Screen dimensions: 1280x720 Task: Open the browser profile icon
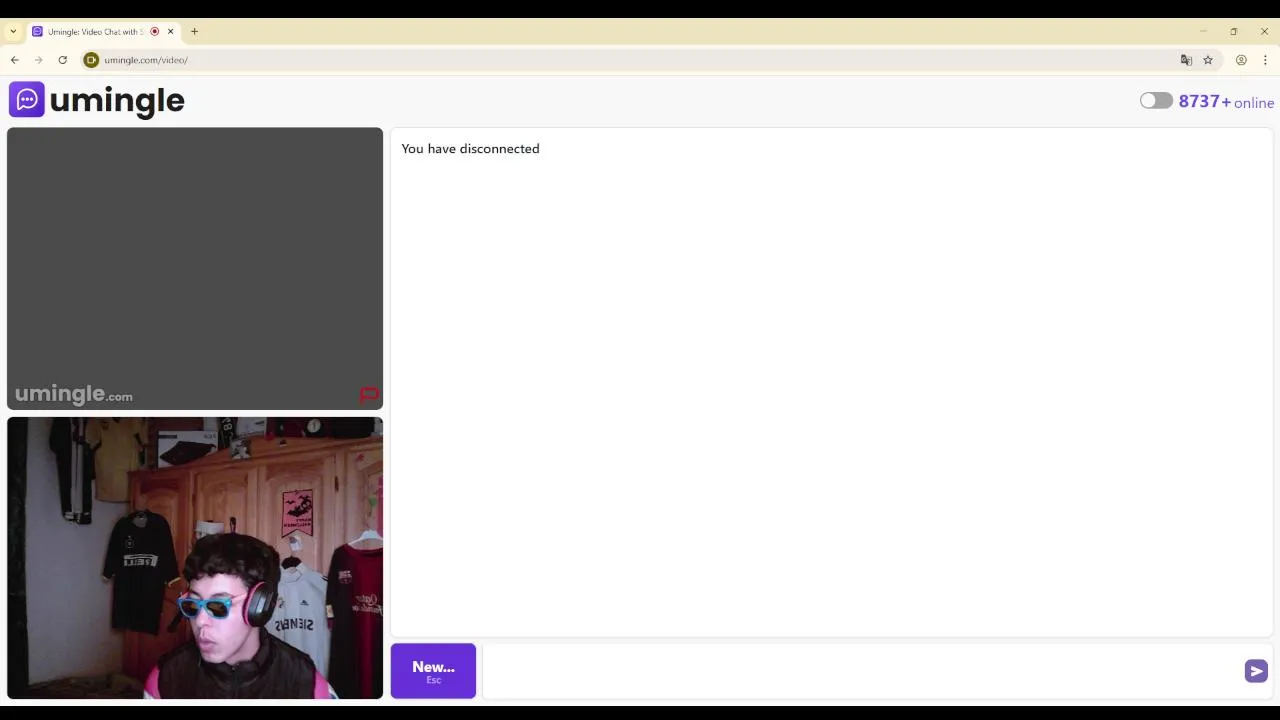pos(1241,60)
